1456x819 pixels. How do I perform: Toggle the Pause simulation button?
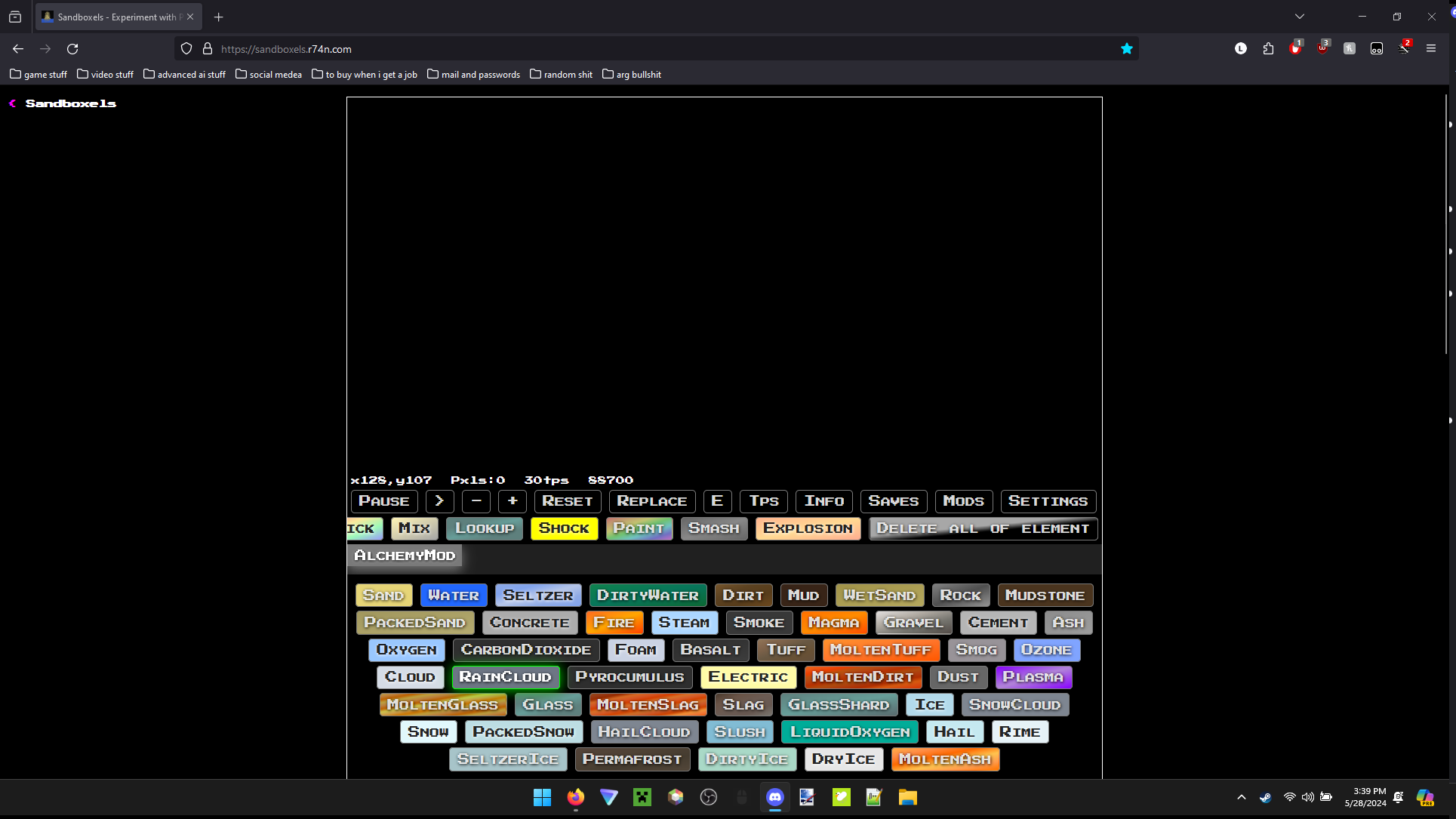pyautogui.click(x=383, y=501)
